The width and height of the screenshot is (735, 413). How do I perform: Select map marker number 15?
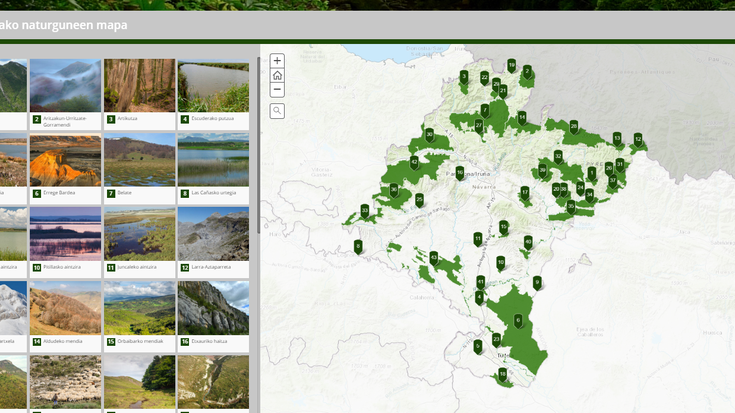[x=503, y=227]
